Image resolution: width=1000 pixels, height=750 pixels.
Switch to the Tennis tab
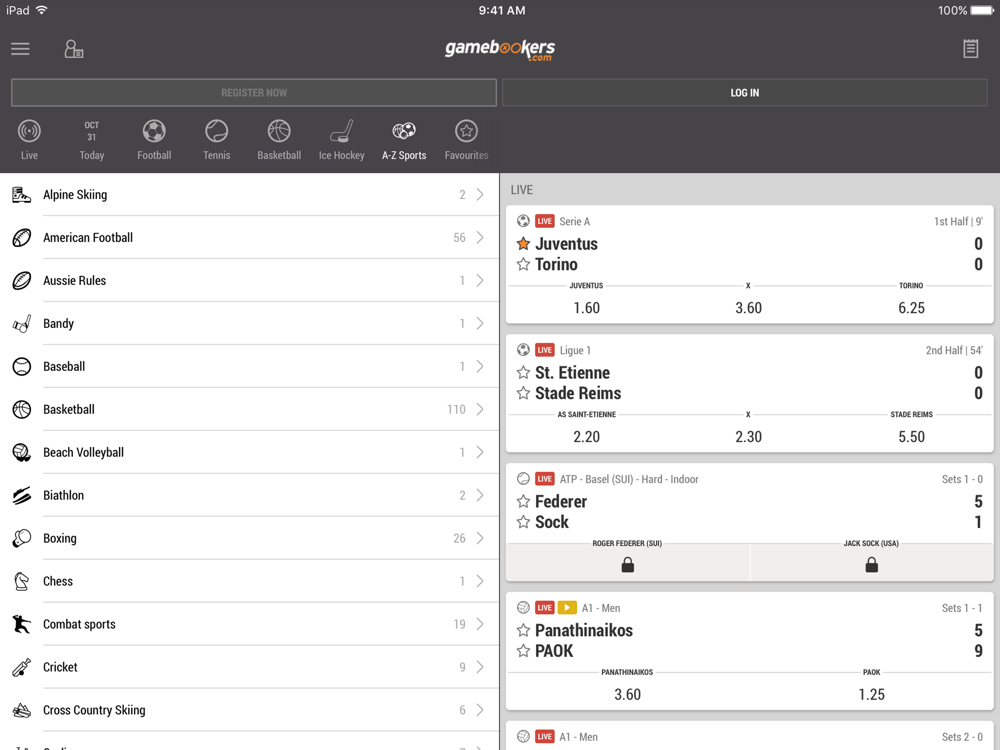(x=217, y=140)
